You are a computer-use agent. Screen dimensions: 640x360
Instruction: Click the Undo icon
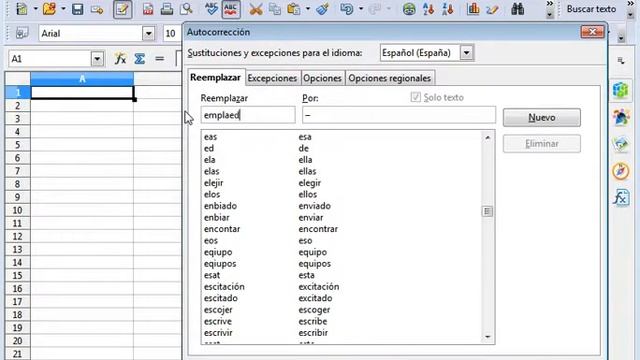[x=347, y=9]
